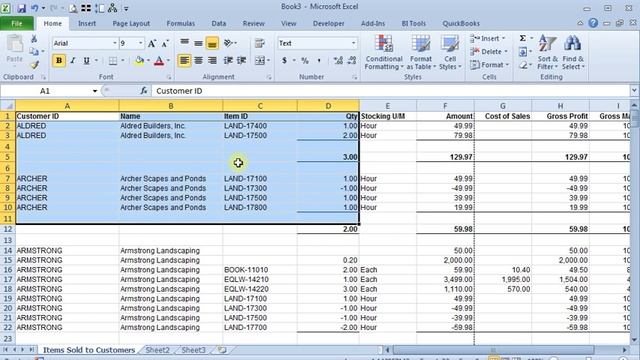Image resolution: width=640 pixels, height=360 pixels.
Task: Click the Insert Worksheet tab icon
Action: point(222,350)
